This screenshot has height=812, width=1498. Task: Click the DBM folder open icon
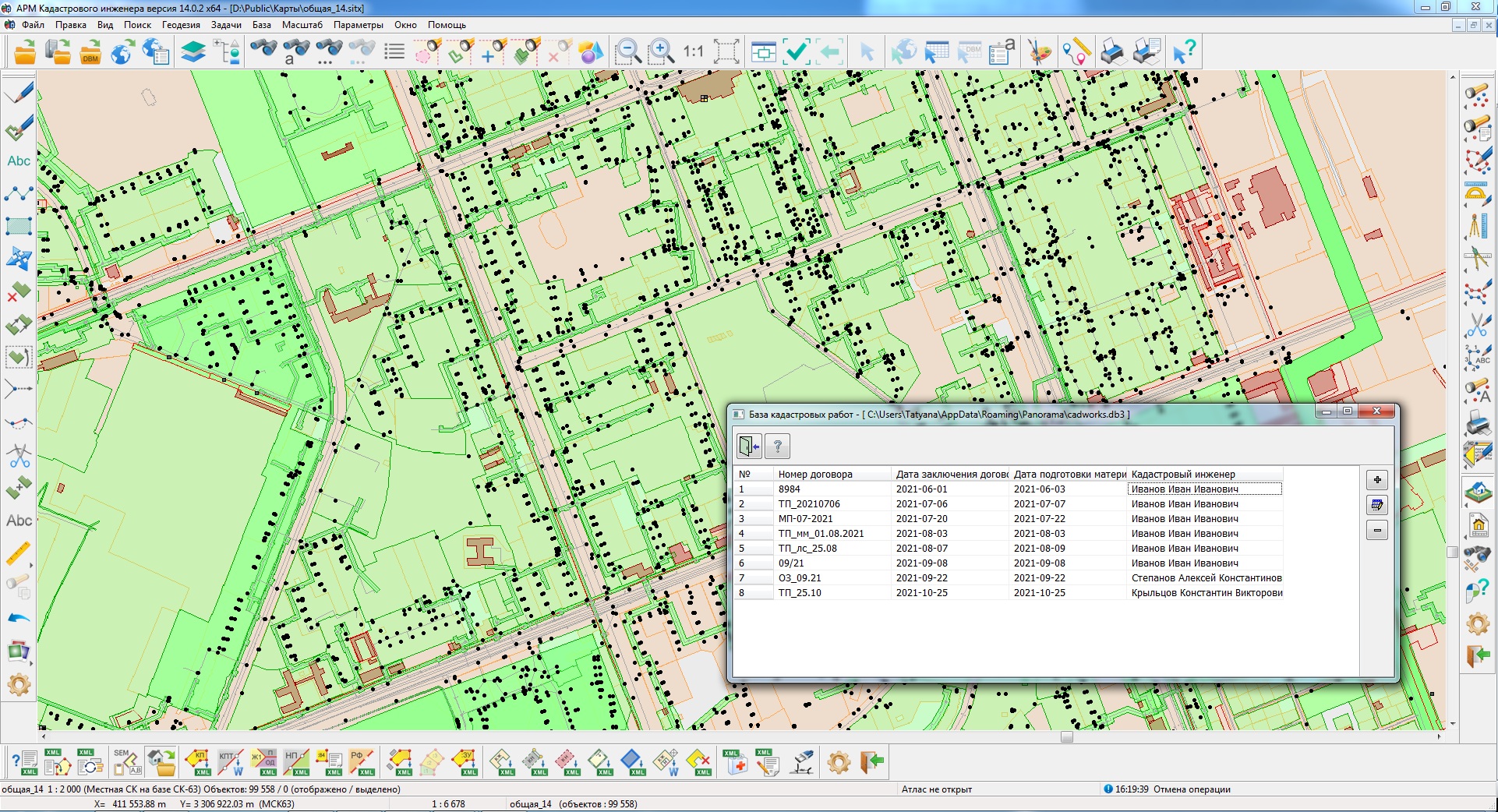click(x=90, y=52)
